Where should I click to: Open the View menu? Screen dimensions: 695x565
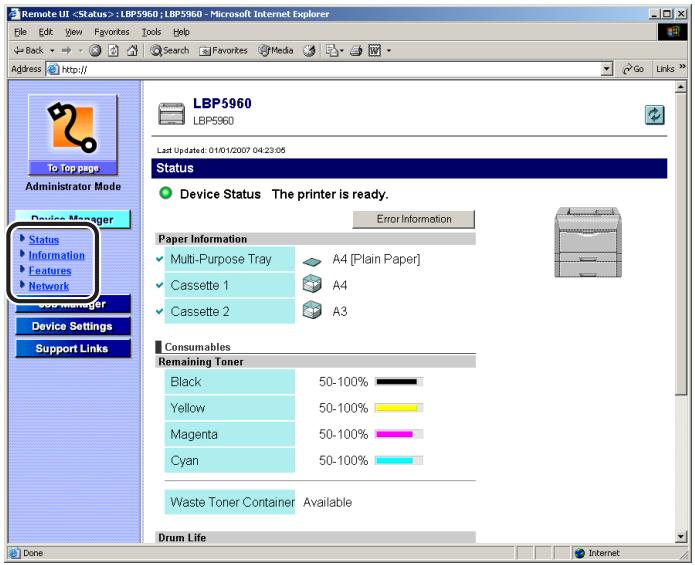pyautogui.click(x=74, y=32)
